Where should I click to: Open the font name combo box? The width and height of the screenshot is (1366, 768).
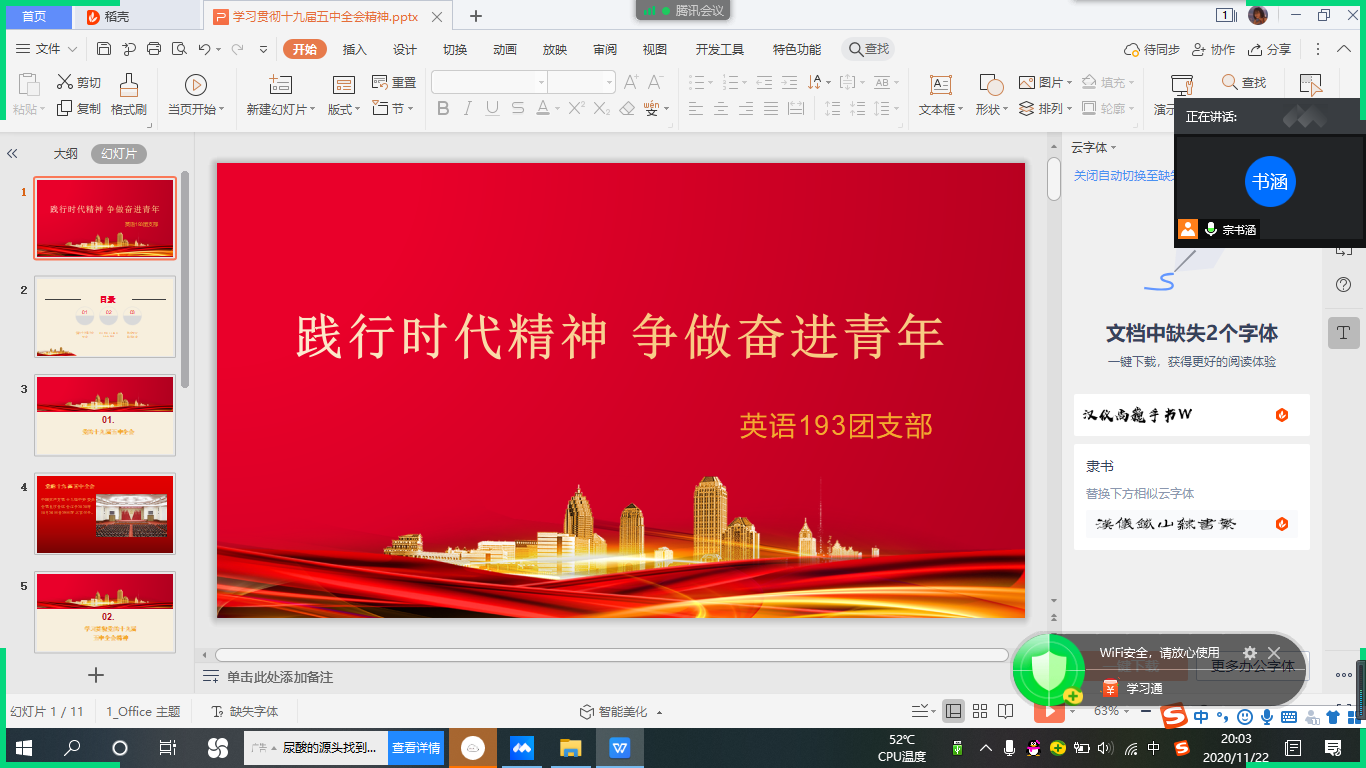coord(489,82)
